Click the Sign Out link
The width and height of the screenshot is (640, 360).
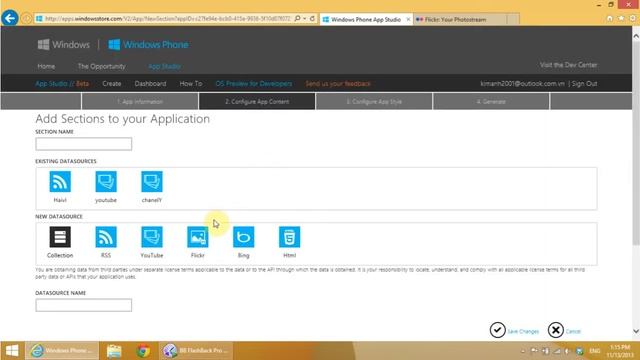[x=584, y=83]
